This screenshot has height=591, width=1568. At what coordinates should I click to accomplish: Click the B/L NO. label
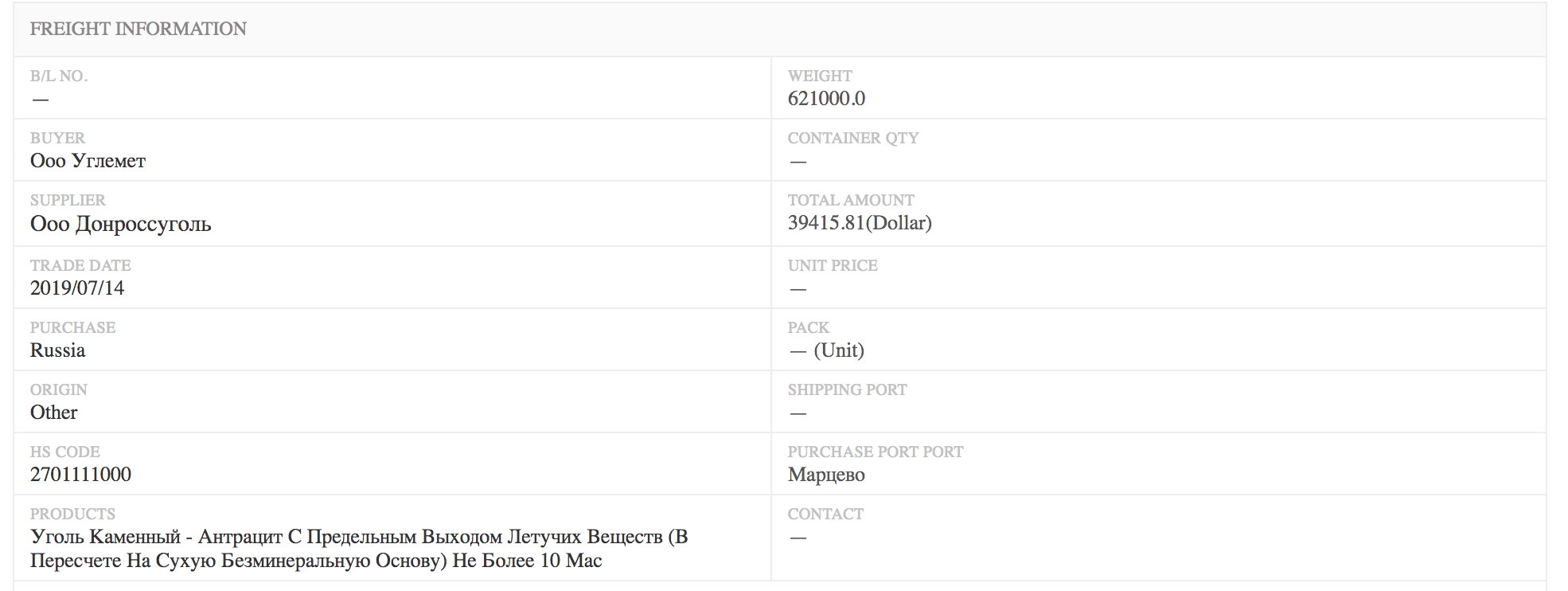click(x=59, y=76)
